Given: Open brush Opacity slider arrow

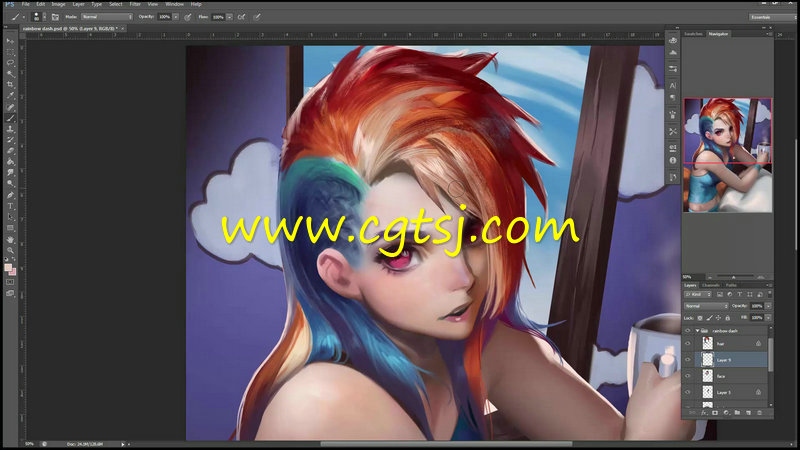Looking at the screenshot, I should (x=176, y=17).
